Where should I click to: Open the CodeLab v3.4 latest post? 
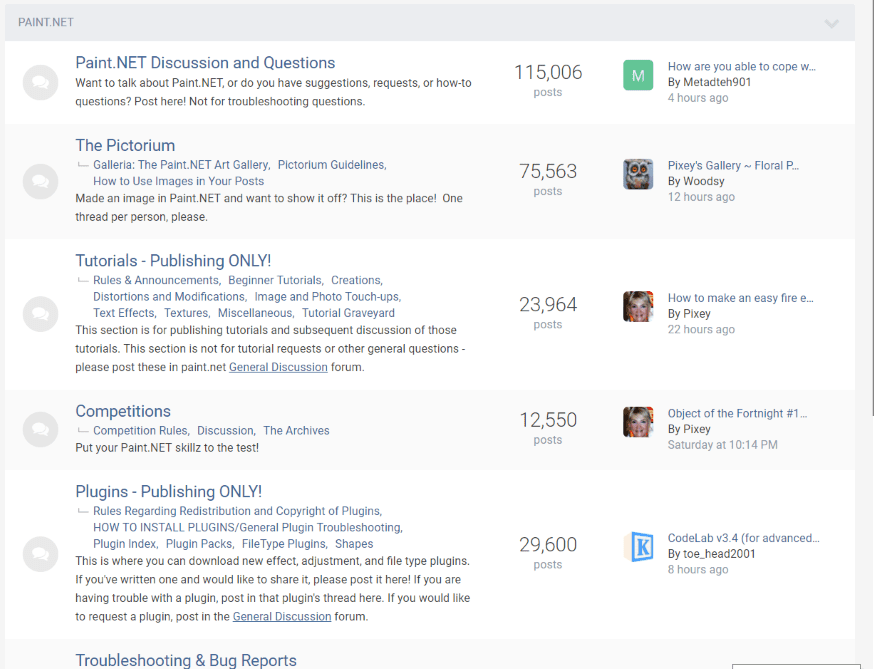tap(743, 538)
